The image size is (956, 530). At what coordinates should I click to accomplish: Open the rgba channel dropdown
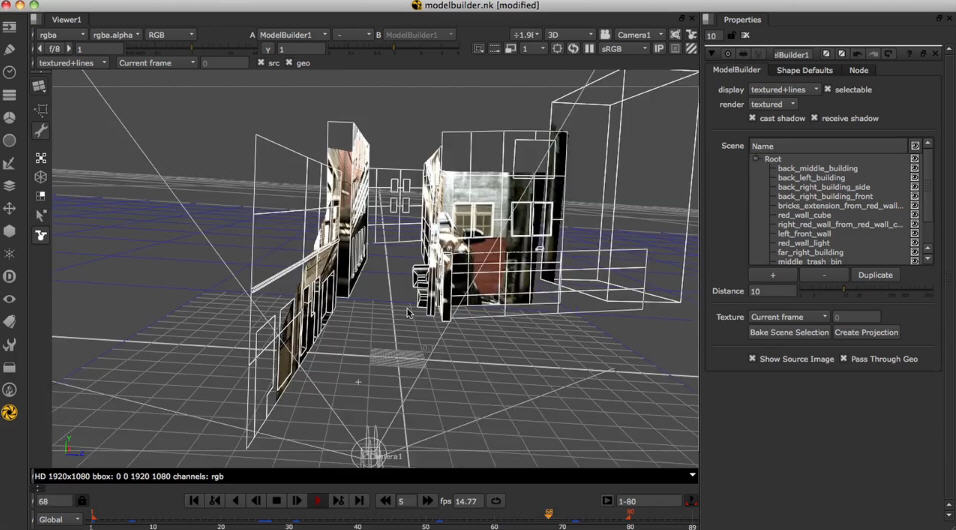point(62,35)
